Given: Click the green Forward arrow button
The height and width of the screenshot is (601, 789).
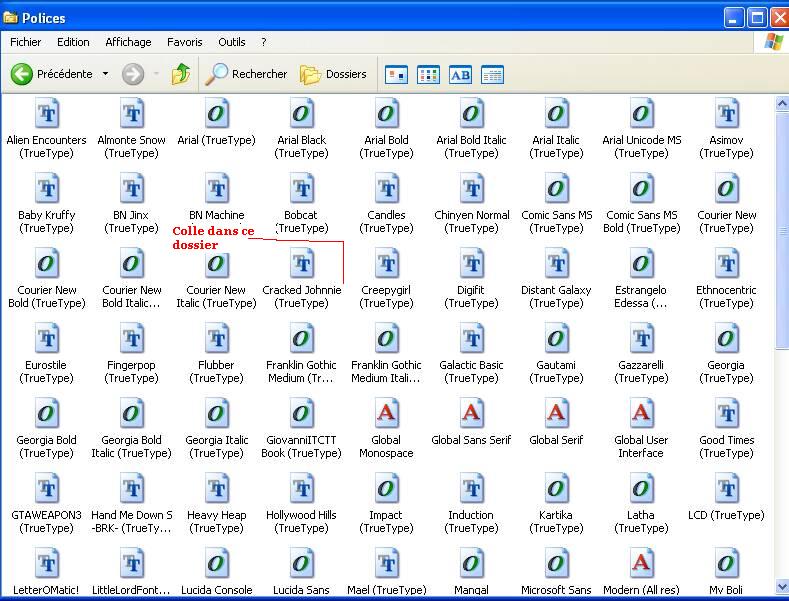Looking at the screenshot, I should (x=133, y=74).
